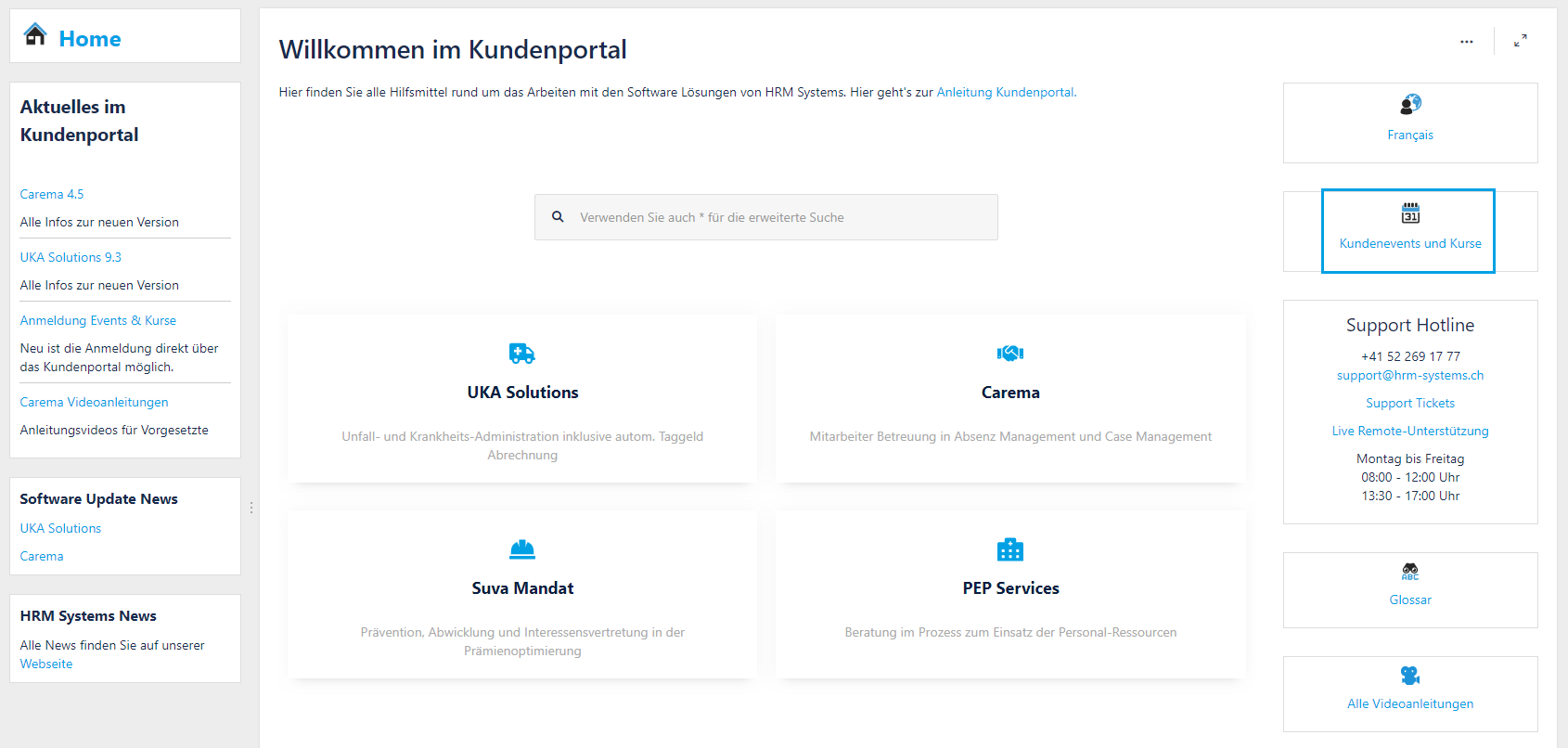Visit the Webseite link in HRM Systems News
Screen dimensions: 1568x748
click(x=46, y=664)
